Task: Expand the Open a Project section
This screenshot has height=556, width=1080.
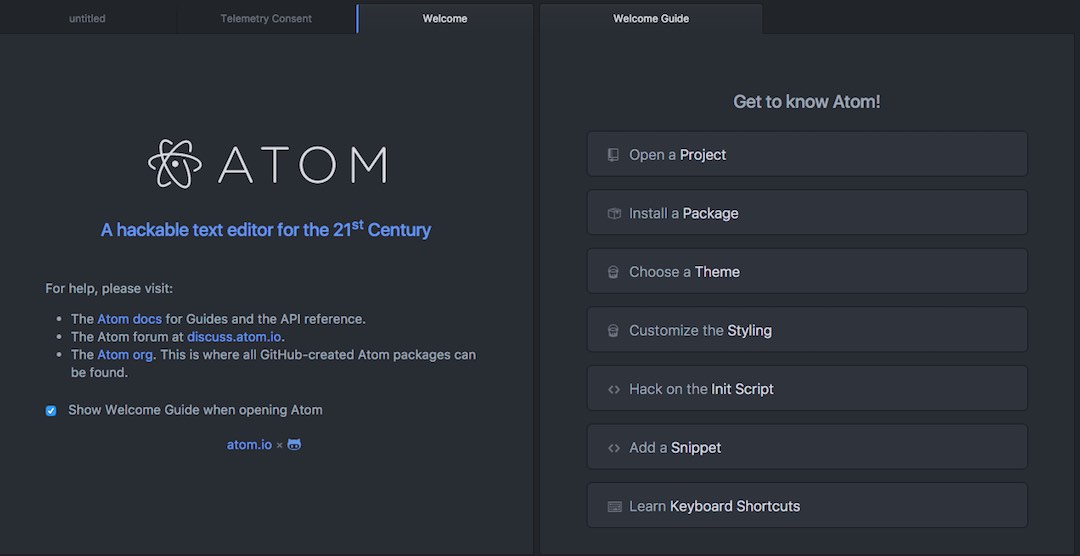Action: [x=807, y=154]
